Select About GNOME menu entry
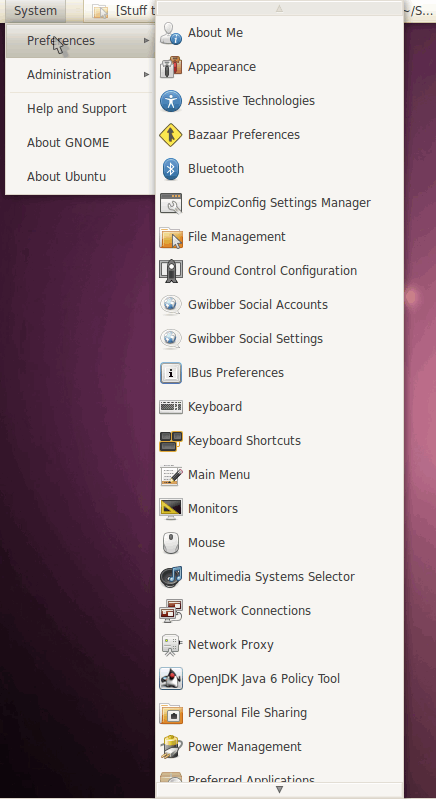 pos(68,143)
